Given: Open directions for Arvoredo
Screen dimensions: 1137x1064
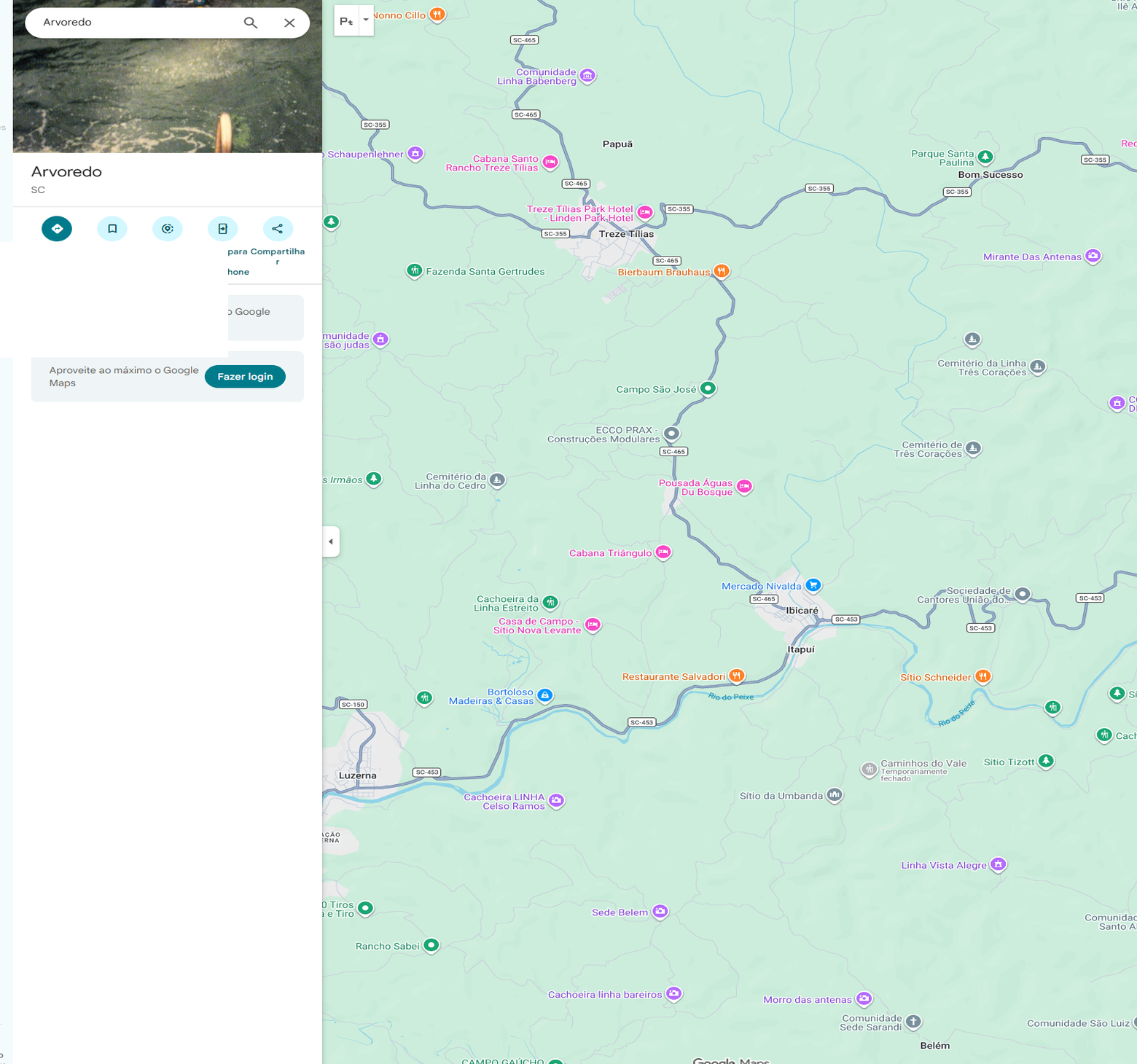Looking at the screenshot, I should coord(57,229).
